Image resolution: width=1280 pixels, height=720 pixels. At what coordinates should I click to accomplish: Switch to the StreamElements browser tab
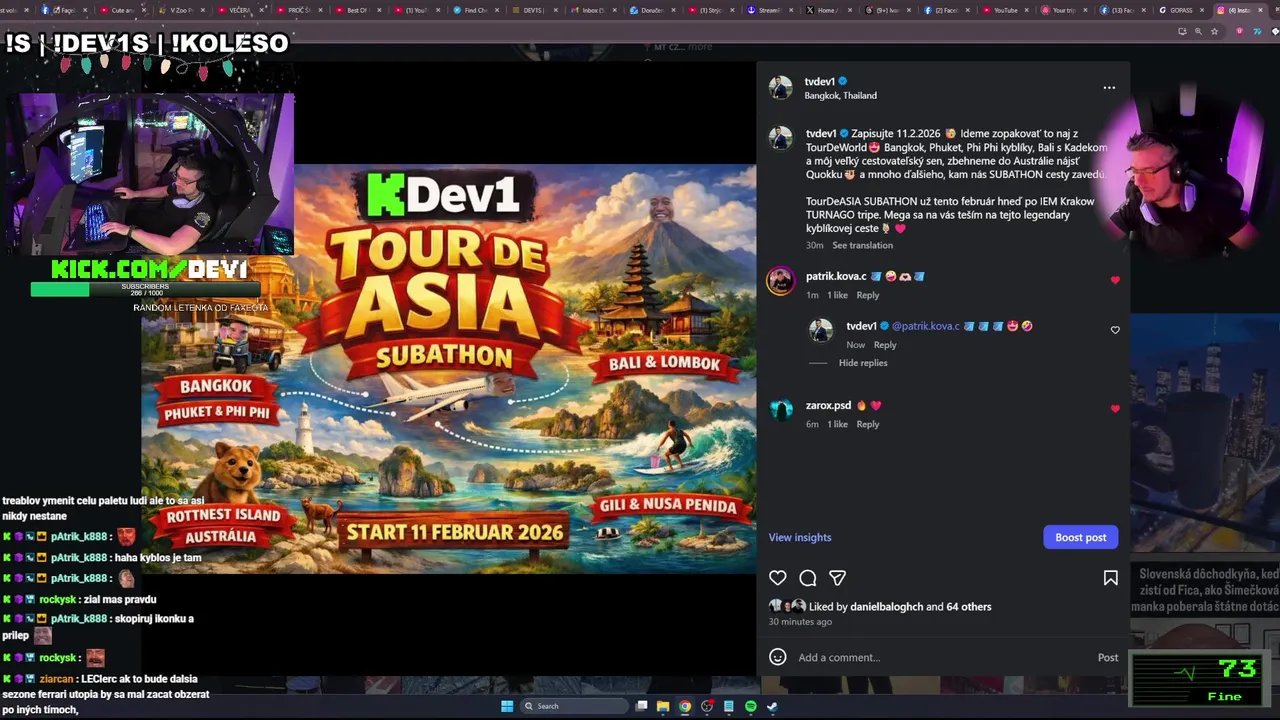pyautogui.click(x=767, y=10)
